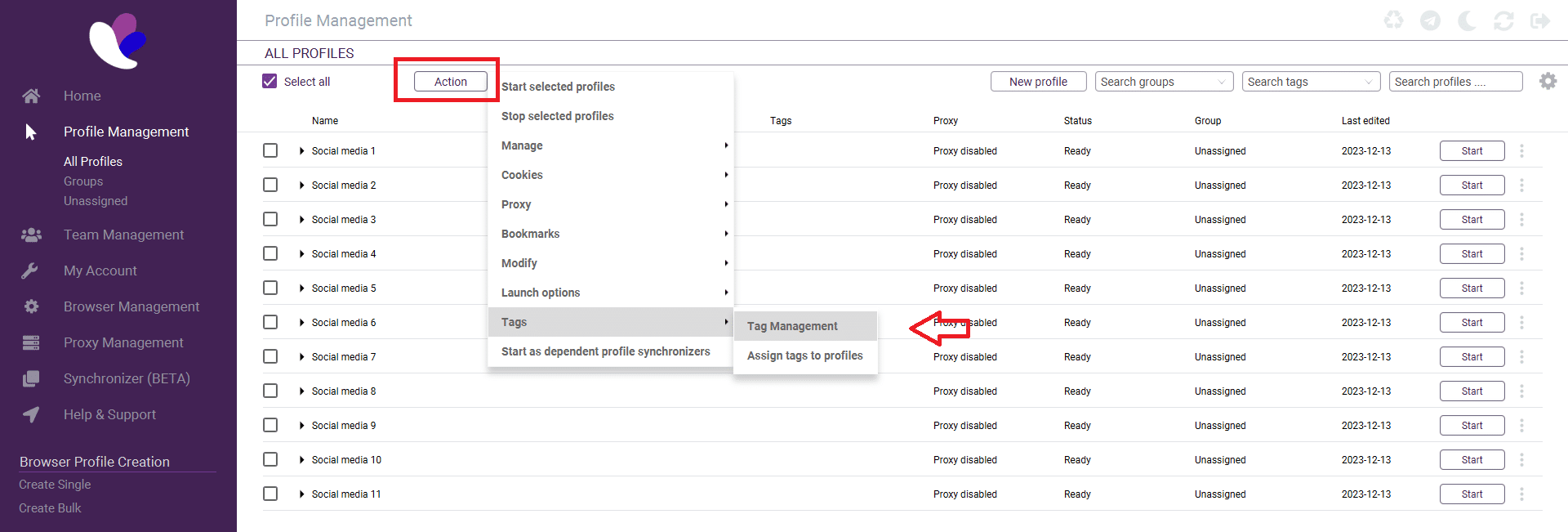This screenshot has height=532, width=1568.
Task: Toggle dark mode with the moon icon
Action: pos(1467,20)
